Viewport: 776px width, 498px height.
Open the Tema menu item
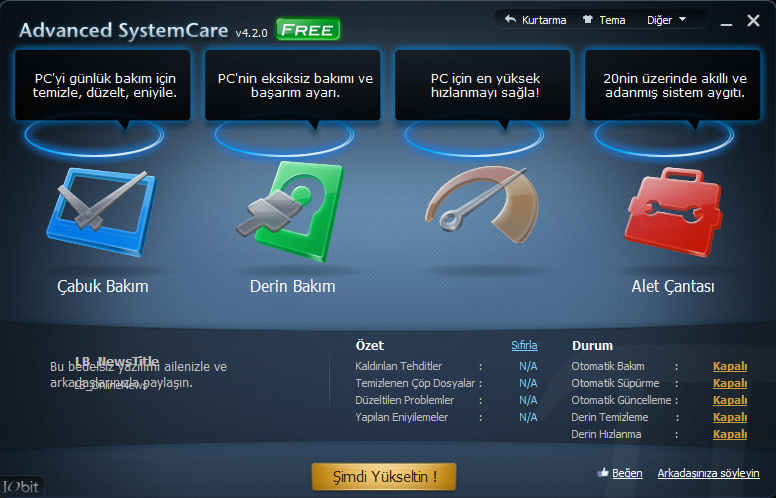(612, 20)
